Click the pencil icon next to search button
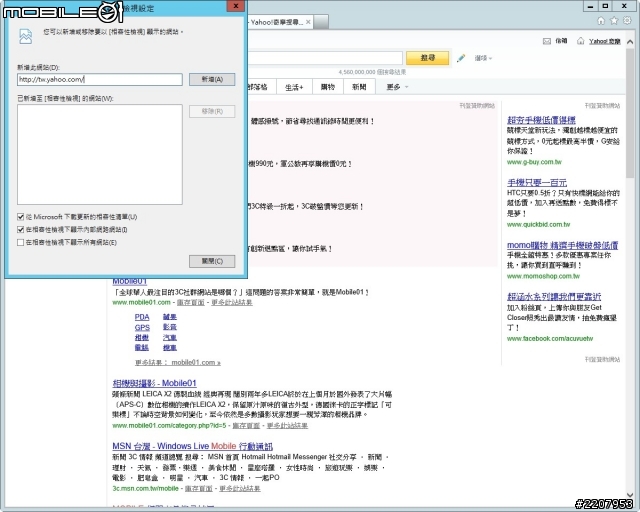The image size is (640, 512). [461, 58]
